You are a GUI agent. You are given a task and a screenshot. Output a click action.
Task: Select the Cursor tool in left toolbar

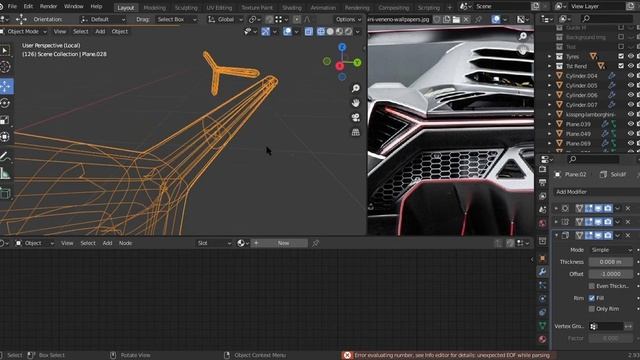point(5,67)
